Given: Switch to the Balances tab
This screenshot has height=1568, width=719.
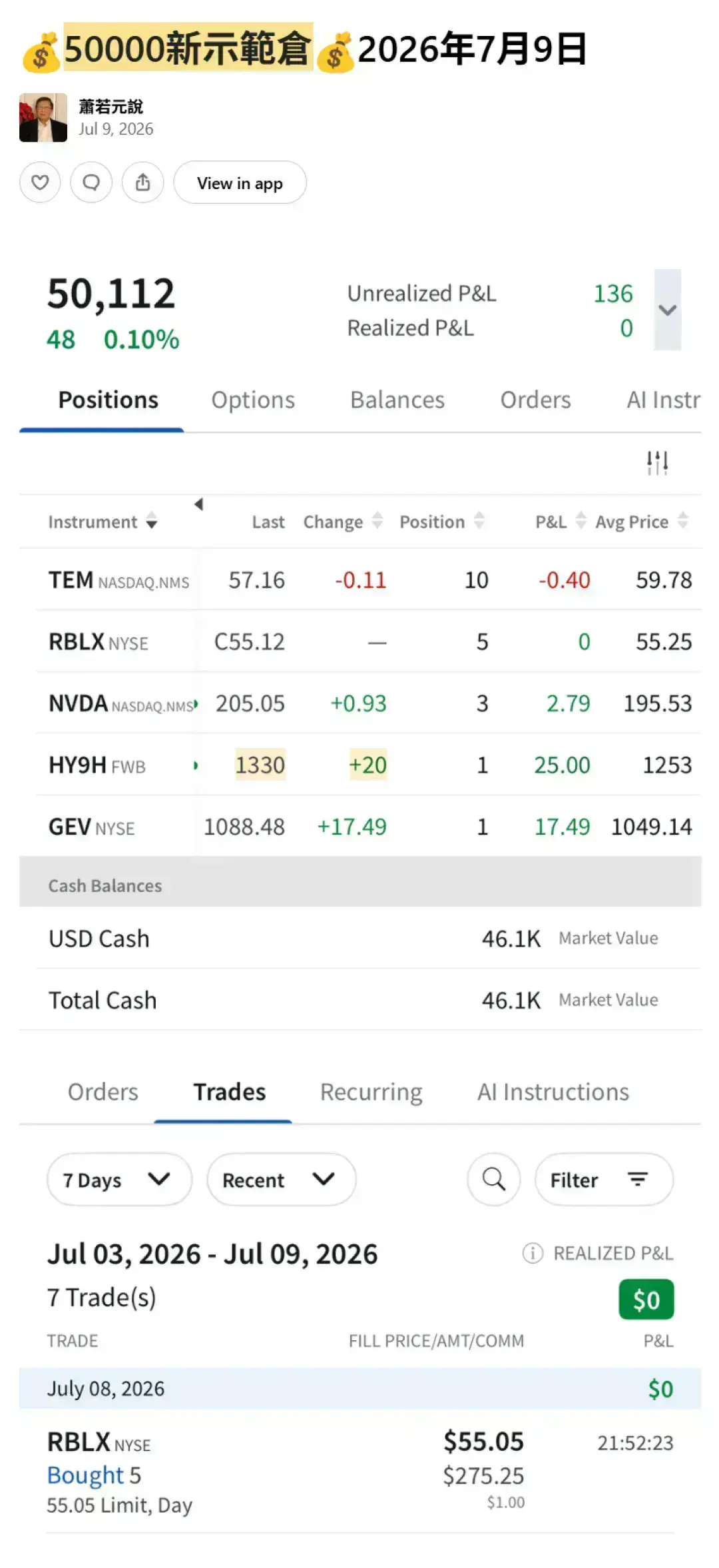Looking at the screenshot, I should click(x=397, y=400).
